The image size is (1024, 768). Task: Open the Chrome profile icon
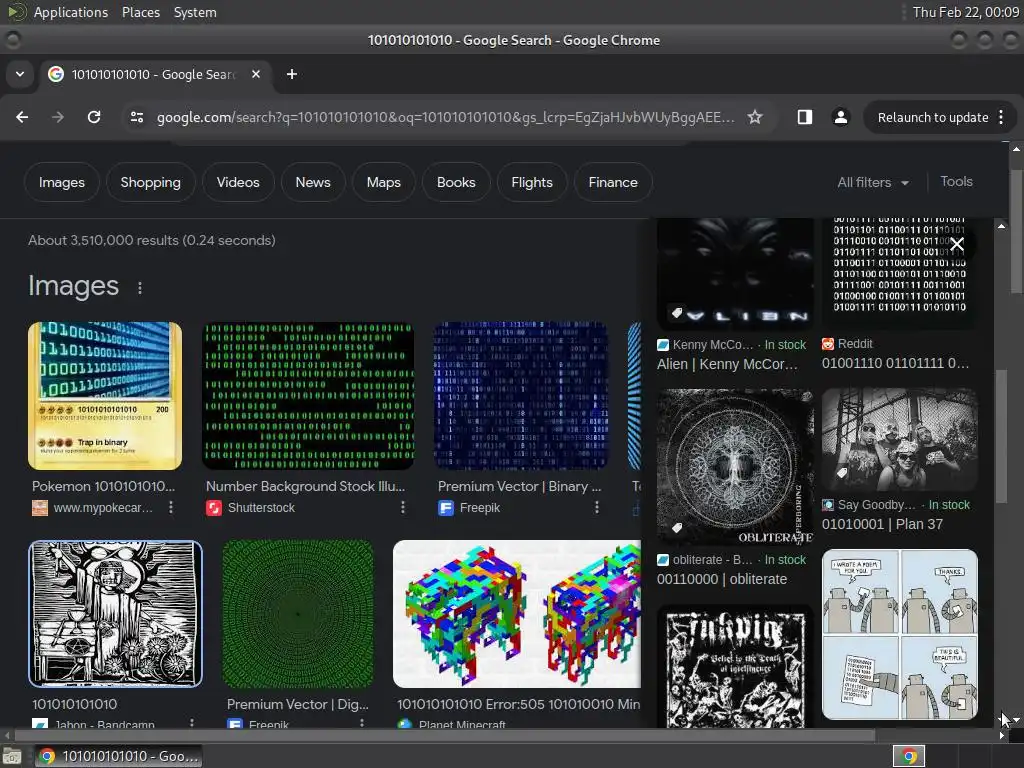(x=840, y=117)
